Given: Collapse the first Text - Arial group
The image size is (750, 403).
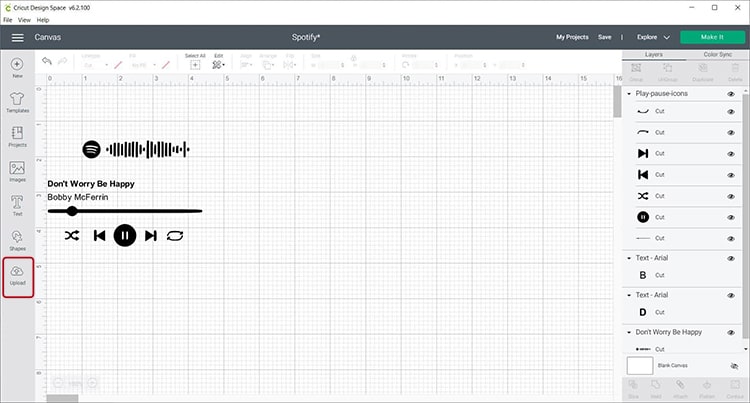Looking at the screenshot, I should (629, 258).
